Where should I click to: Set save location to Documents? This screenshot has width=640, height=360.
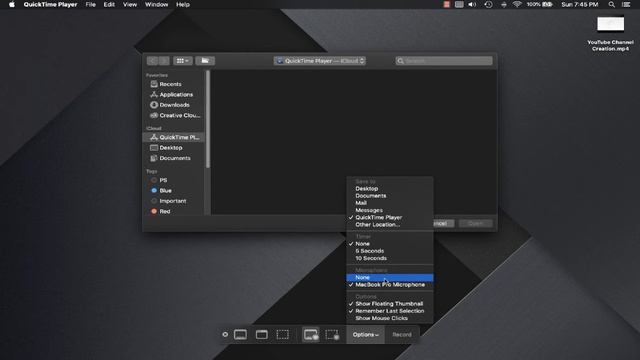389,196
